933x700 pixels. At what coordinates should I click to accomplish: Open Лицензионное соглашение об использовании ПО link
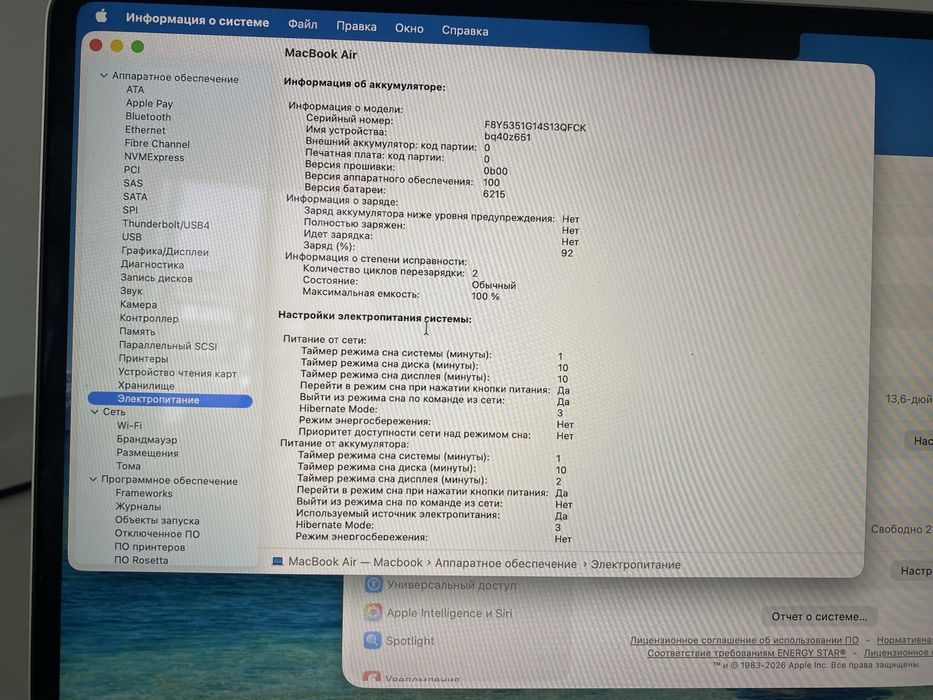point(744,640)
